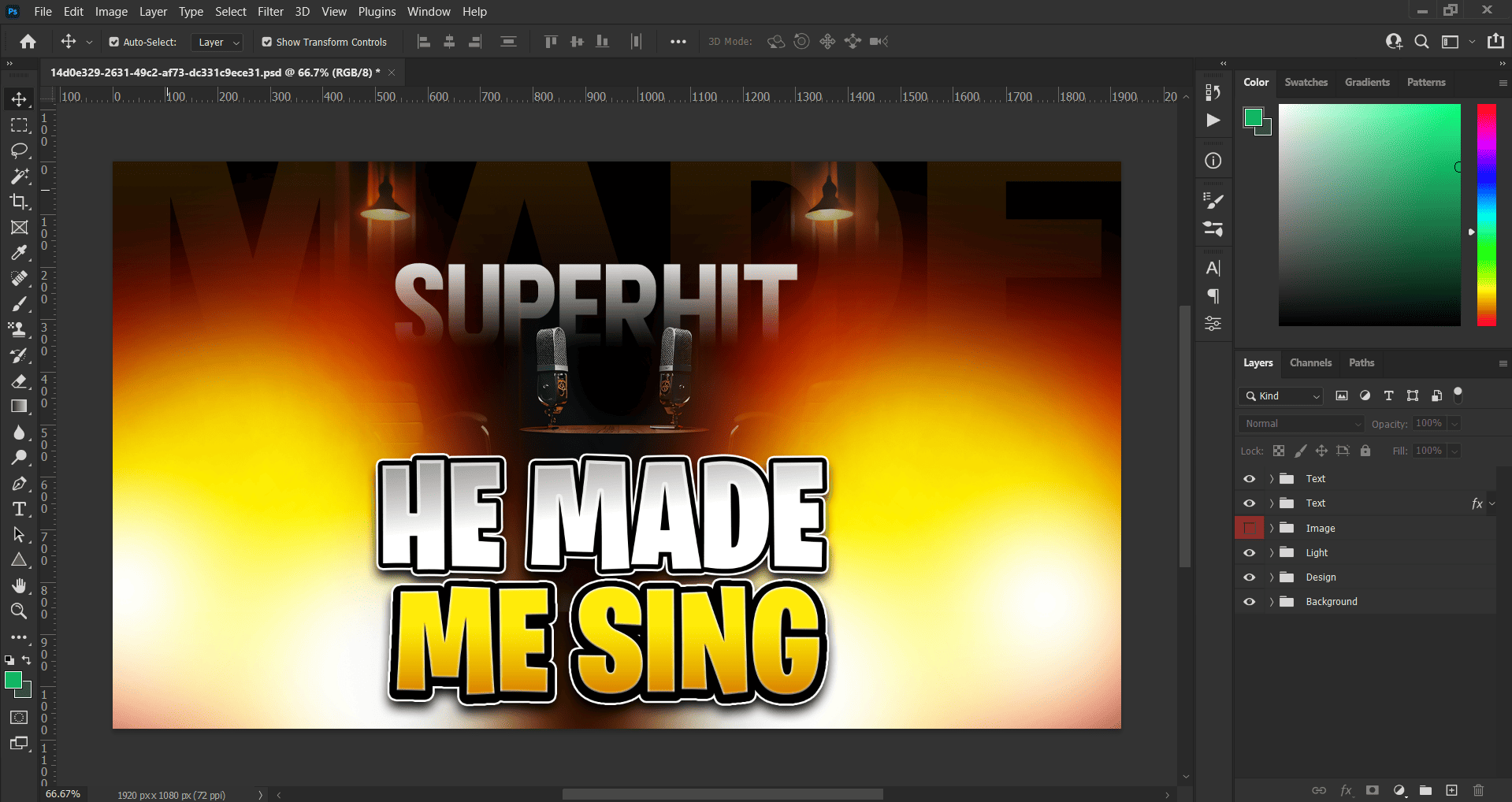Open the blend mode Normal dropdown
Image resolution: width=1512 pixels, height=802 pixels.
[x=1301, y=424]
